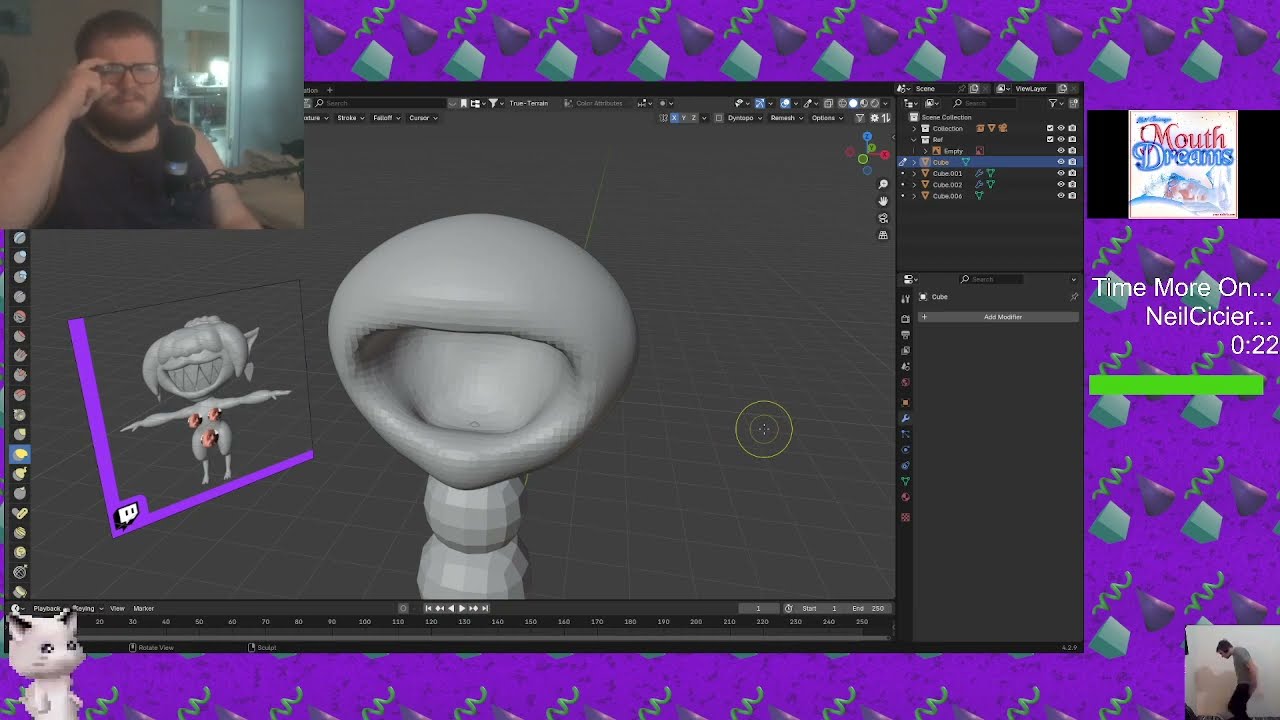Click the outliner filter funnel icon

[x=1053, y=103]
